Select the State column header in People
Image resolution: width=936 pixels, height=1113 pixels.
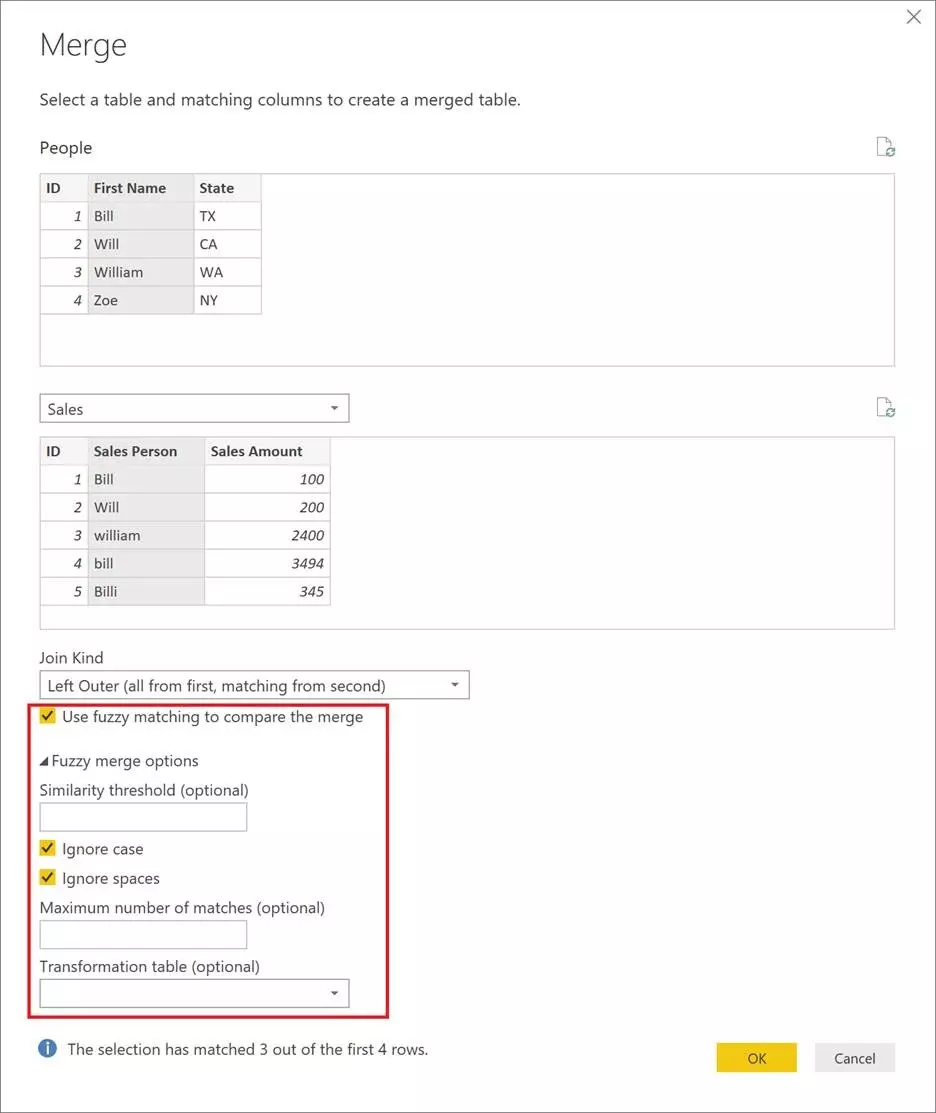pos(227,188)
